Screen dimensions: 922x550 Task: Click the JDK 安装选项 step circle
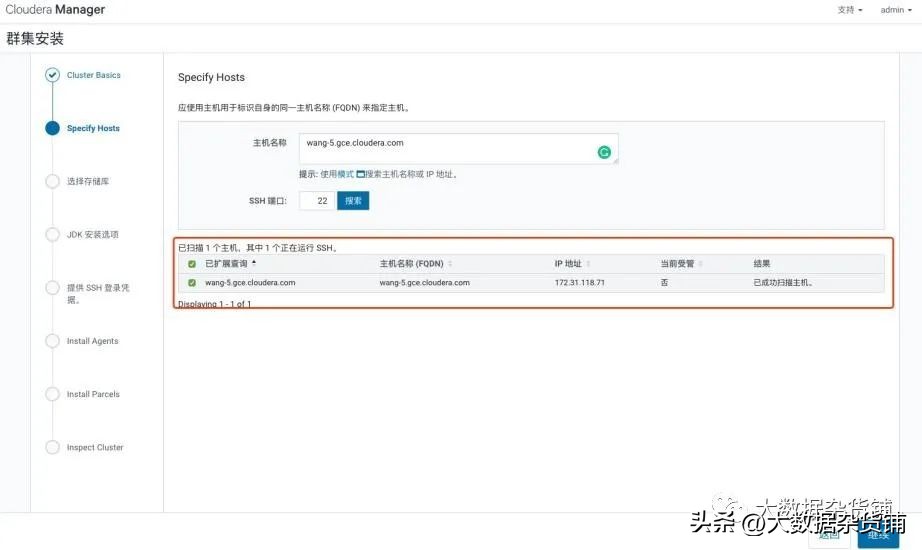(x=52, y=234)
